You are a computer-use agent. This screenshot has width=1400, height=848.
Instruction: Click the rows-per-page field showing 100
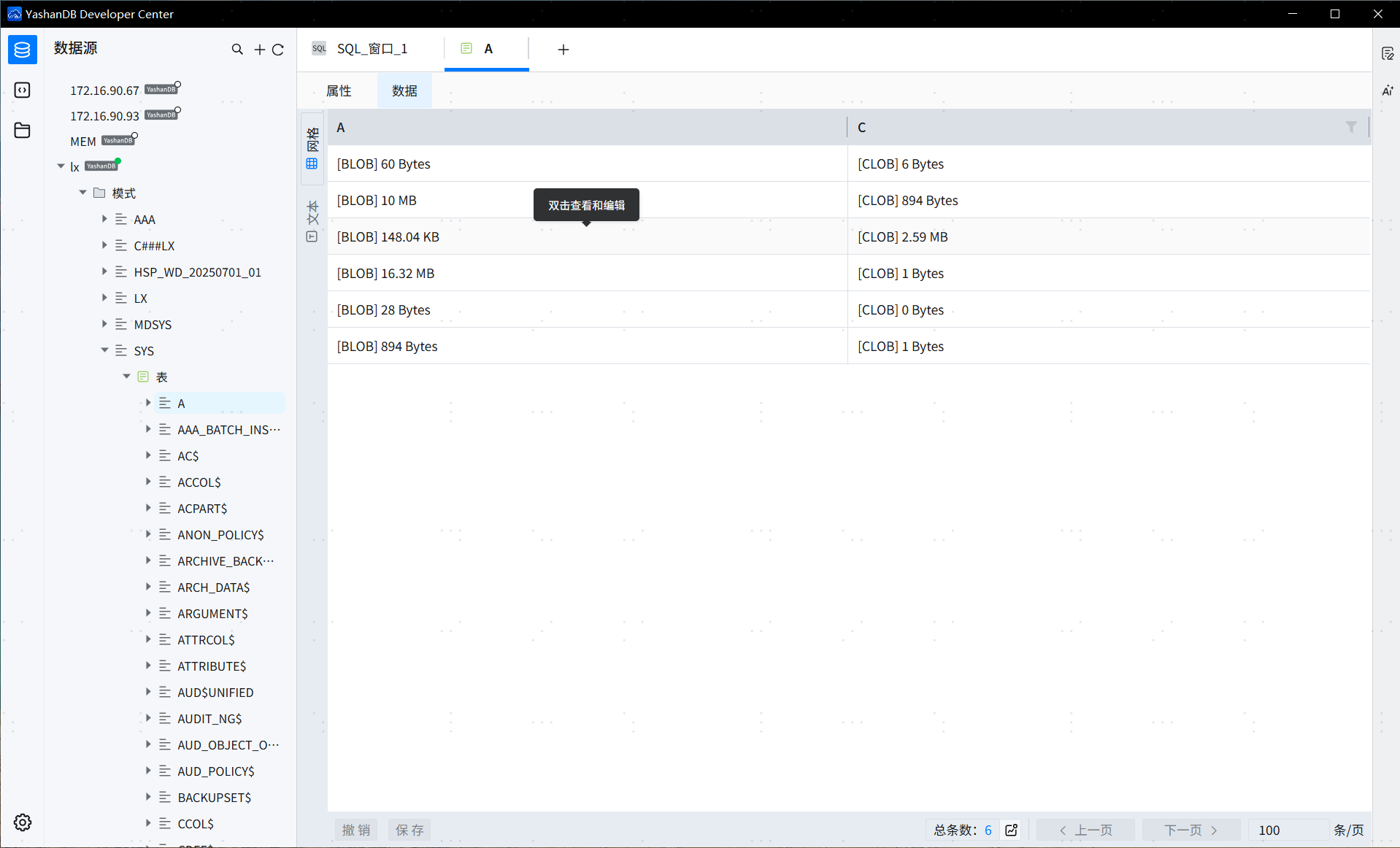tap(1286, 830)
